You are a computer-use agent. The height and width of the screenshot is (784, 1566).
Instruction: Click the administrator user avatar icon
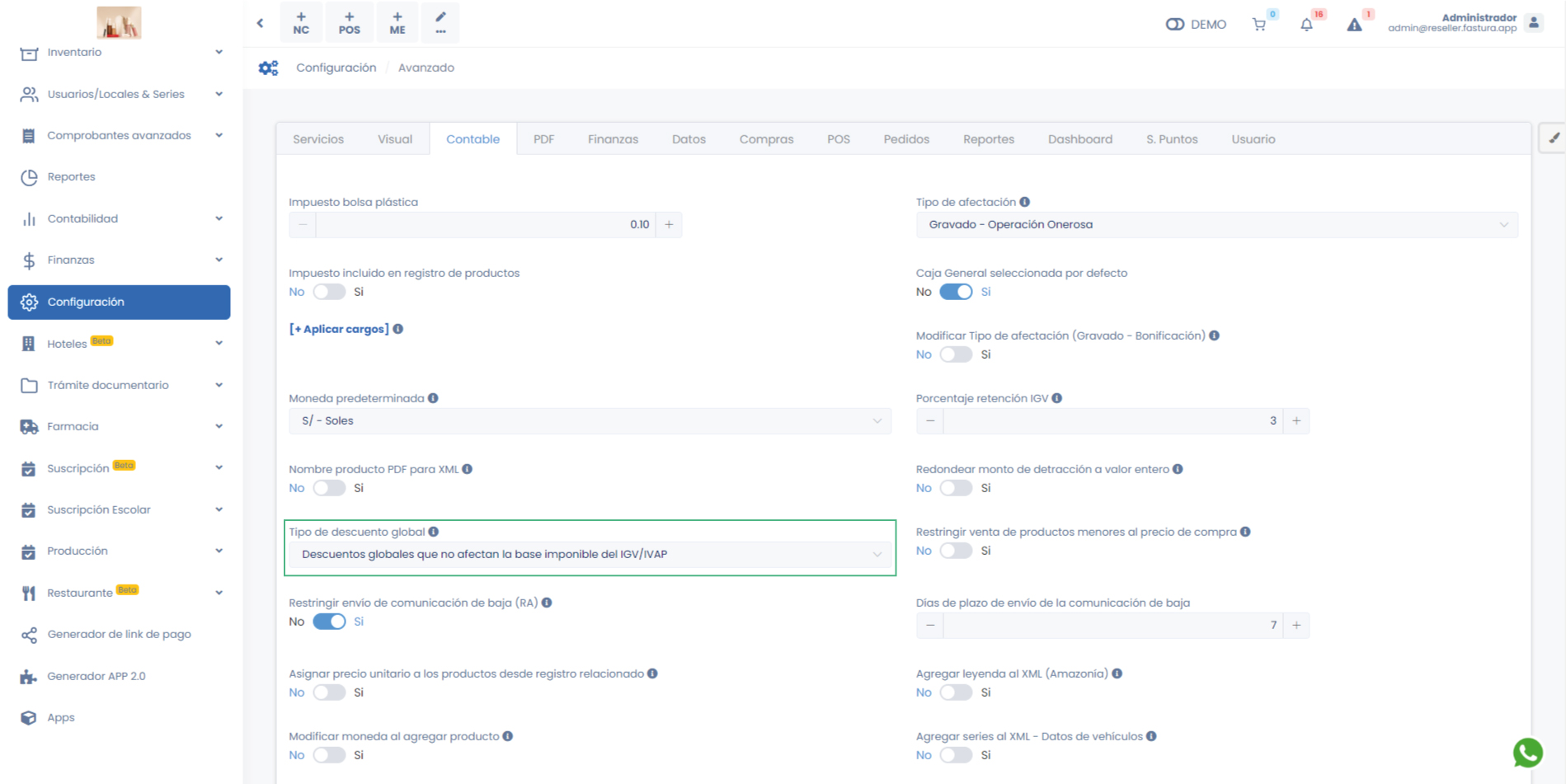tap(1534, 23)
